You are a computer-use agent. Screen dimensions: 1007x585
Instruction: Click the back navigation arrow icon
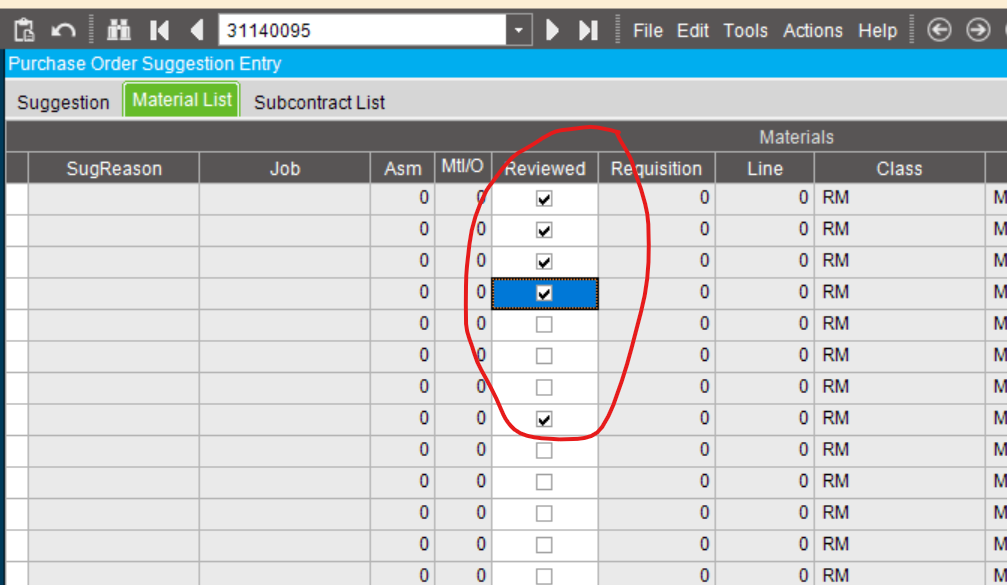938,30
